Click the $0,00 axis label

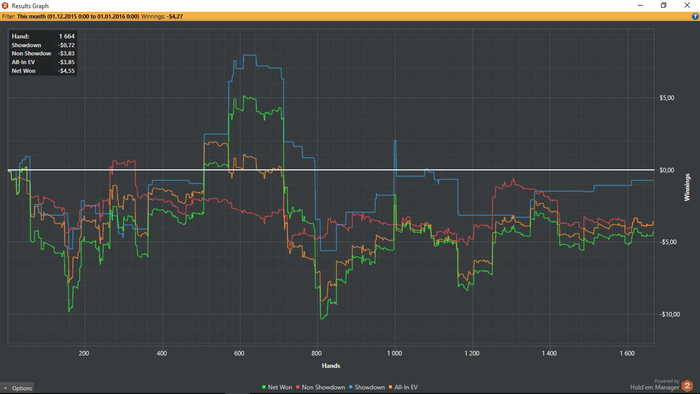coord(667,170)
